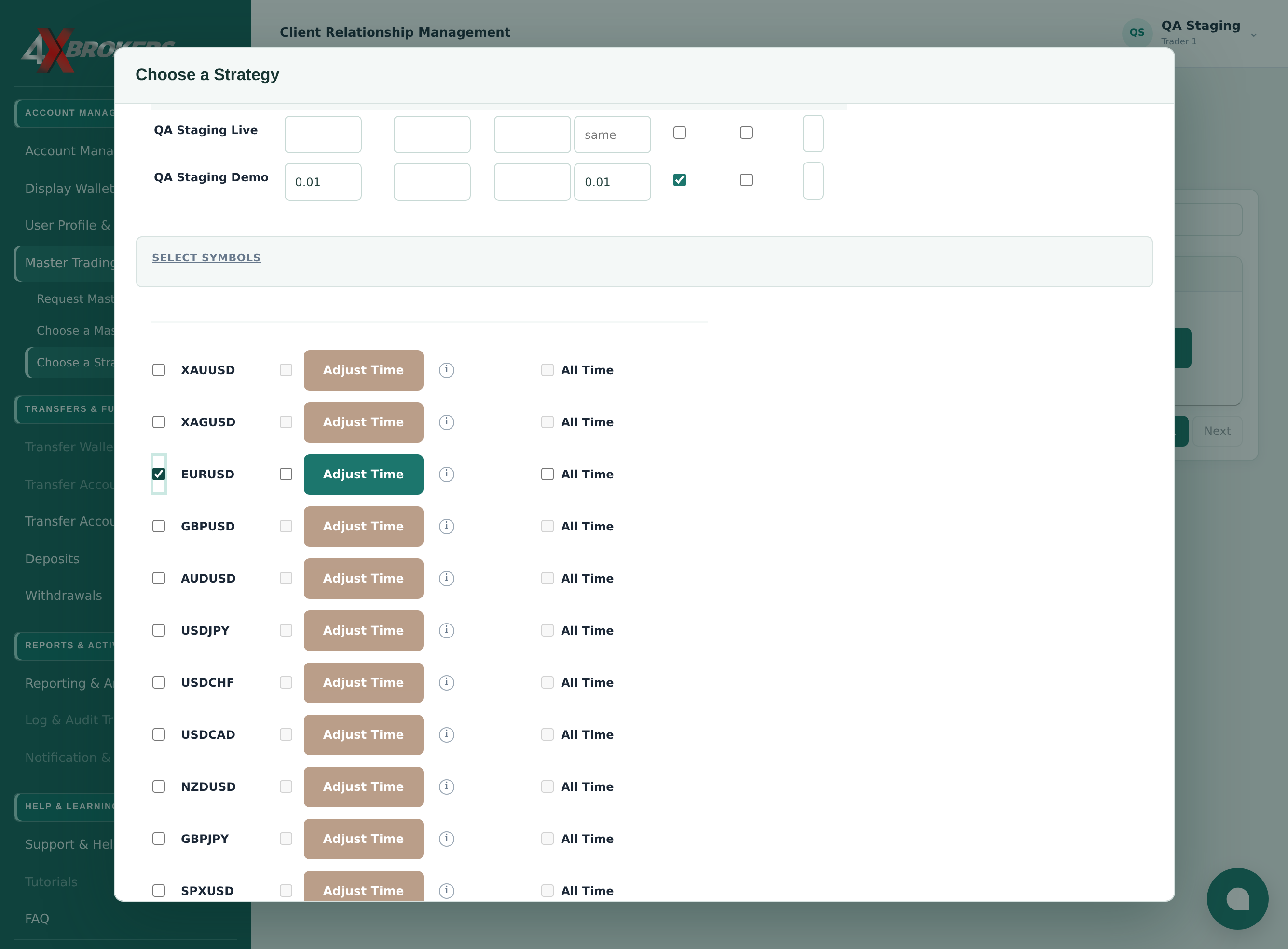Viewport: 1288px width, 949px height.
Task: Click the AUDUSD row info icon
Action: click(447, 579)
